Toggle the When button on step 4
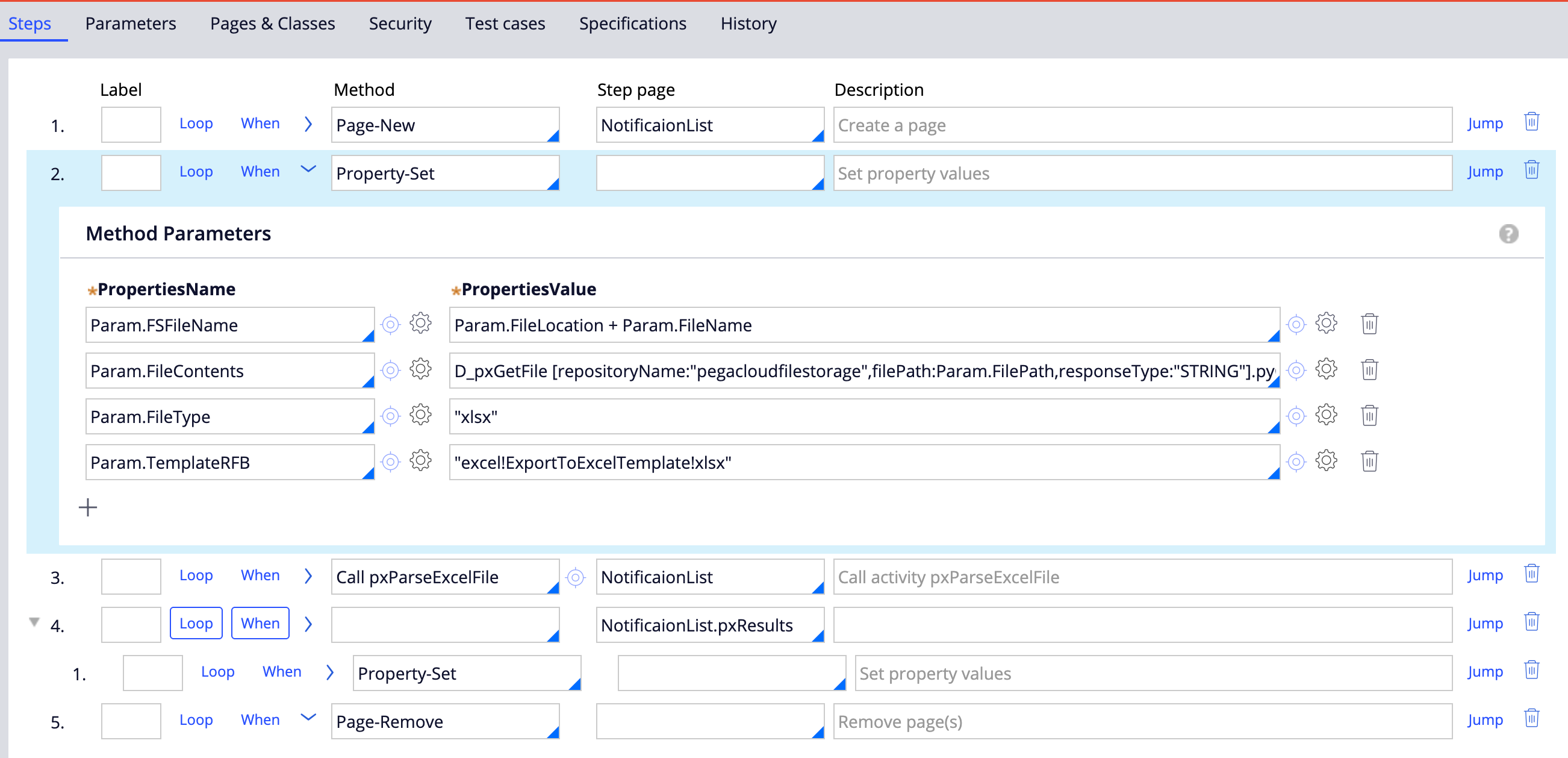Image resolution: width=1568 pixels, height=758 pixels. pyautogui.click(x=260, y=624)
